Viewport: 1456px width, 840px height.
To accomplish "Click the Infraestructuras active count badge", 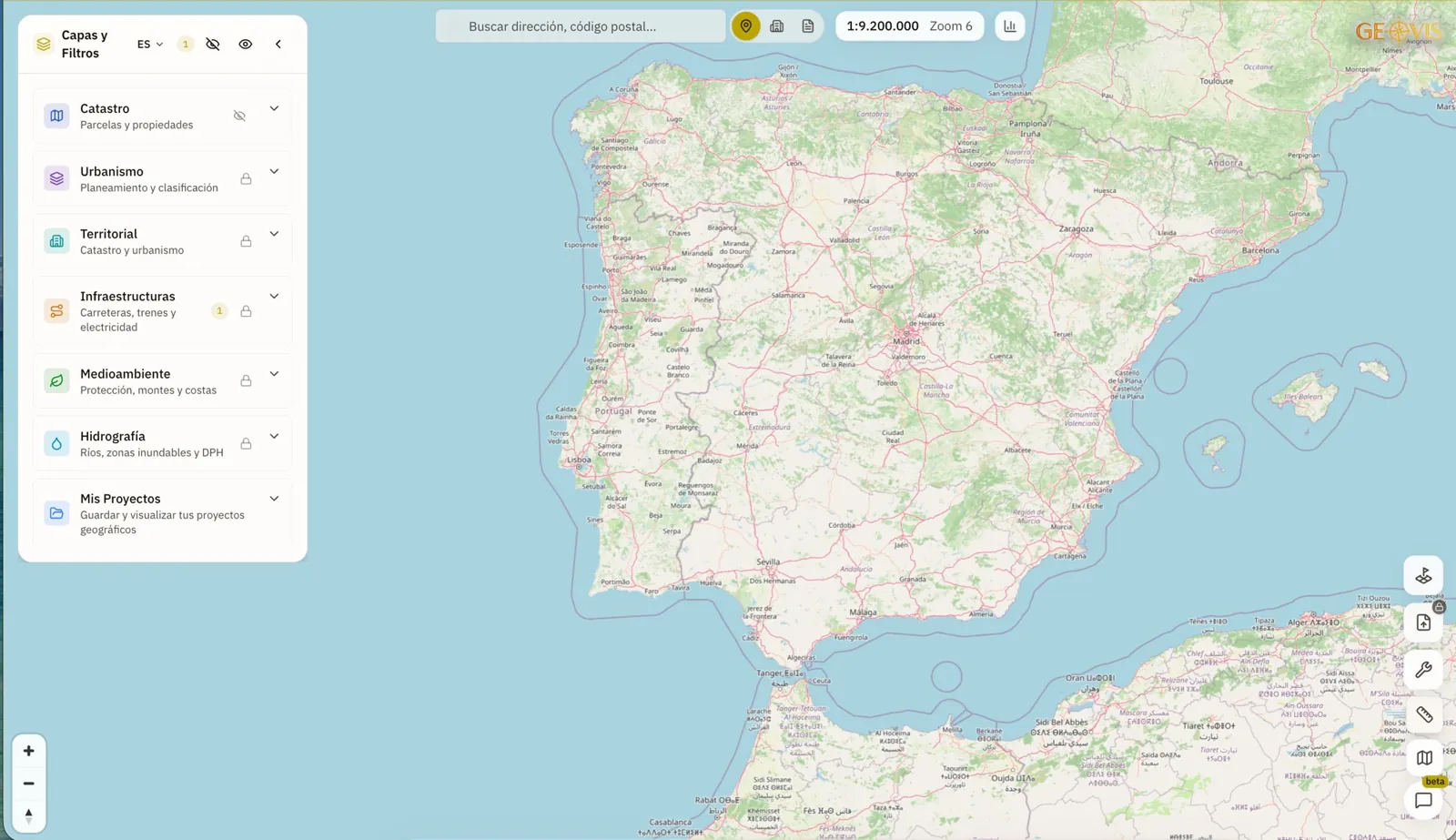I will click(219, 311).
